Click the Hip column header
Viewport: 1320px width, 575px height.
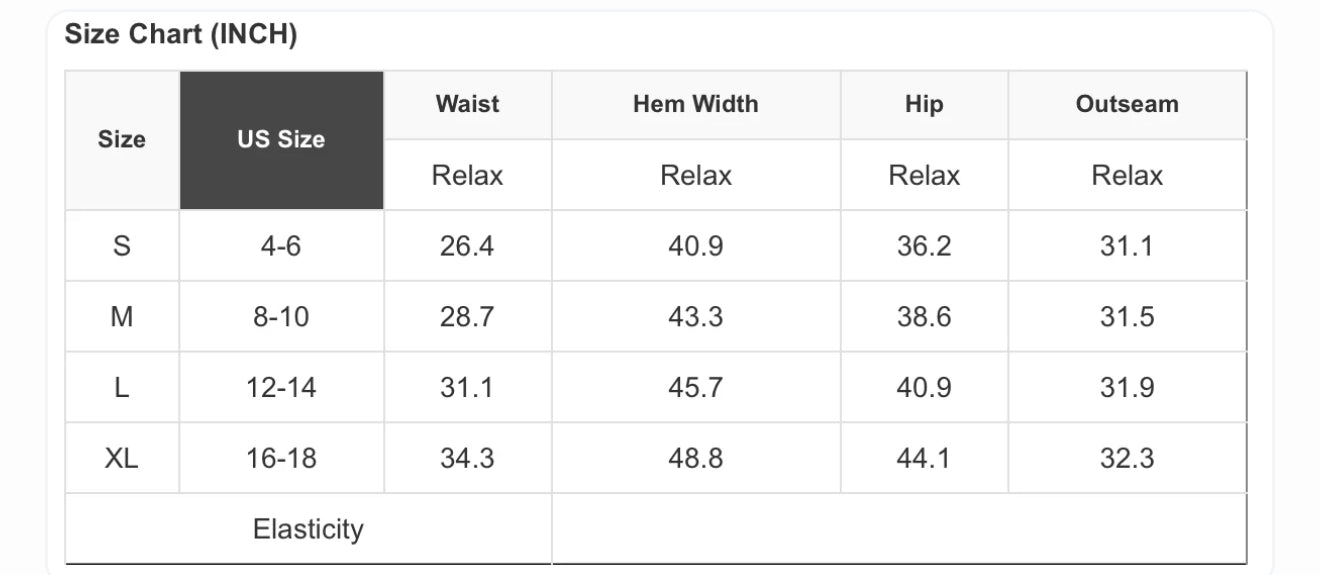point(923,104)
